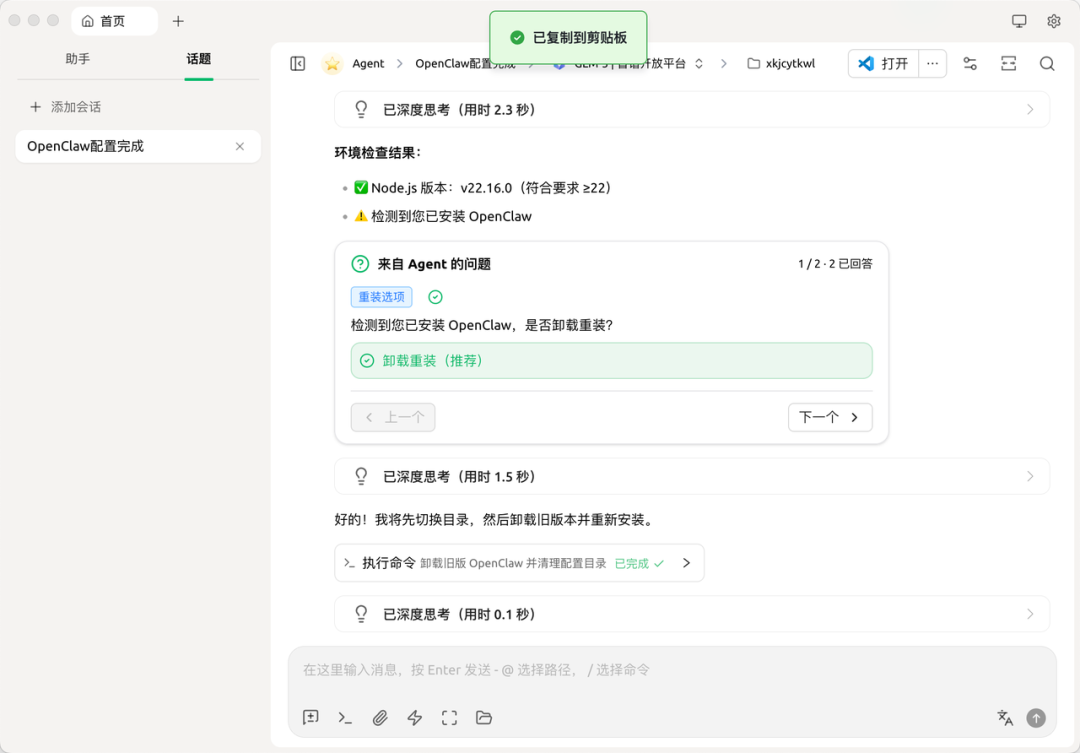The image size is (1080, 753).
Task: Open search with the magnifier icon
Action: coord(1046,63)
